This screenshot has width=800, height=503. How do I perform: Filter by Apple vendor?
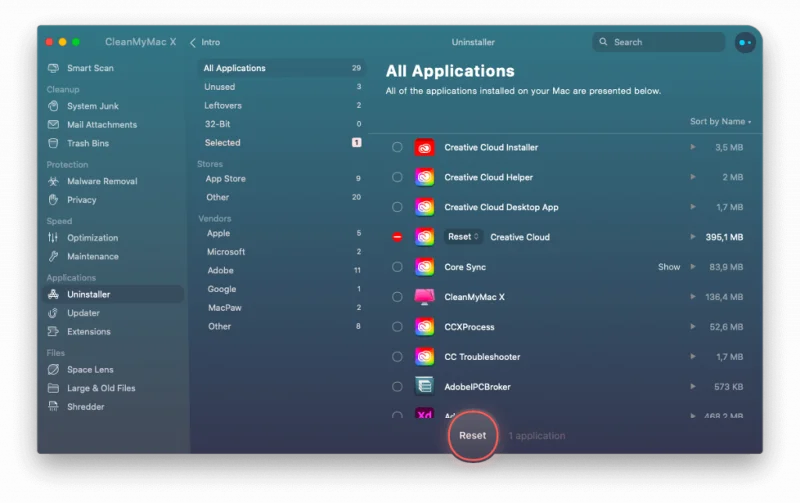coord(282,233)
